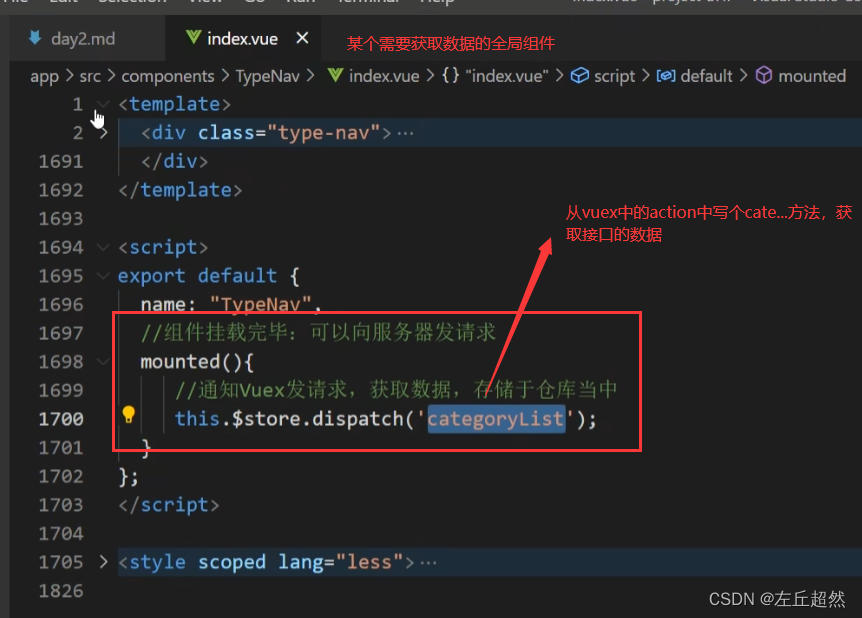Click the Vue icon on index.vue tab
Screen dimensions: 862x618
pyautogui.click(x=194, y=38)
